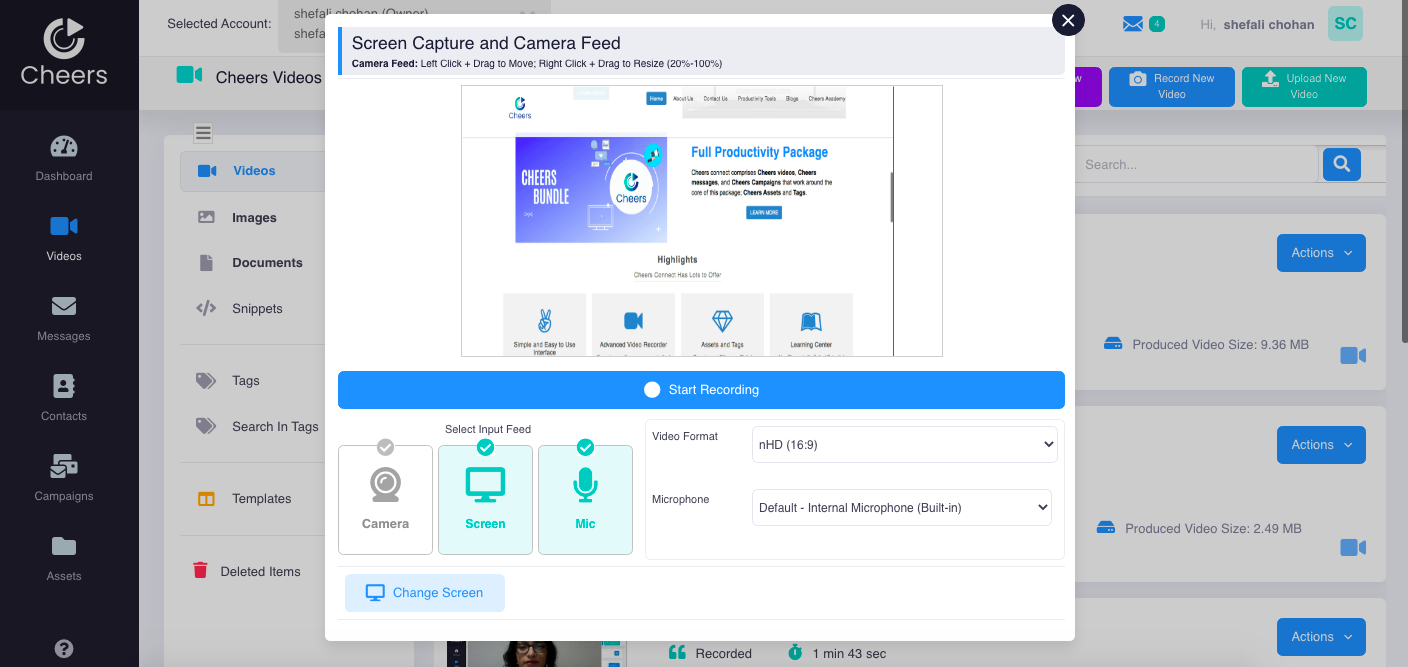The height and width of the screenshot is (667, 1408).
Task: Click the Search input field
Action: pos(1197,164)
